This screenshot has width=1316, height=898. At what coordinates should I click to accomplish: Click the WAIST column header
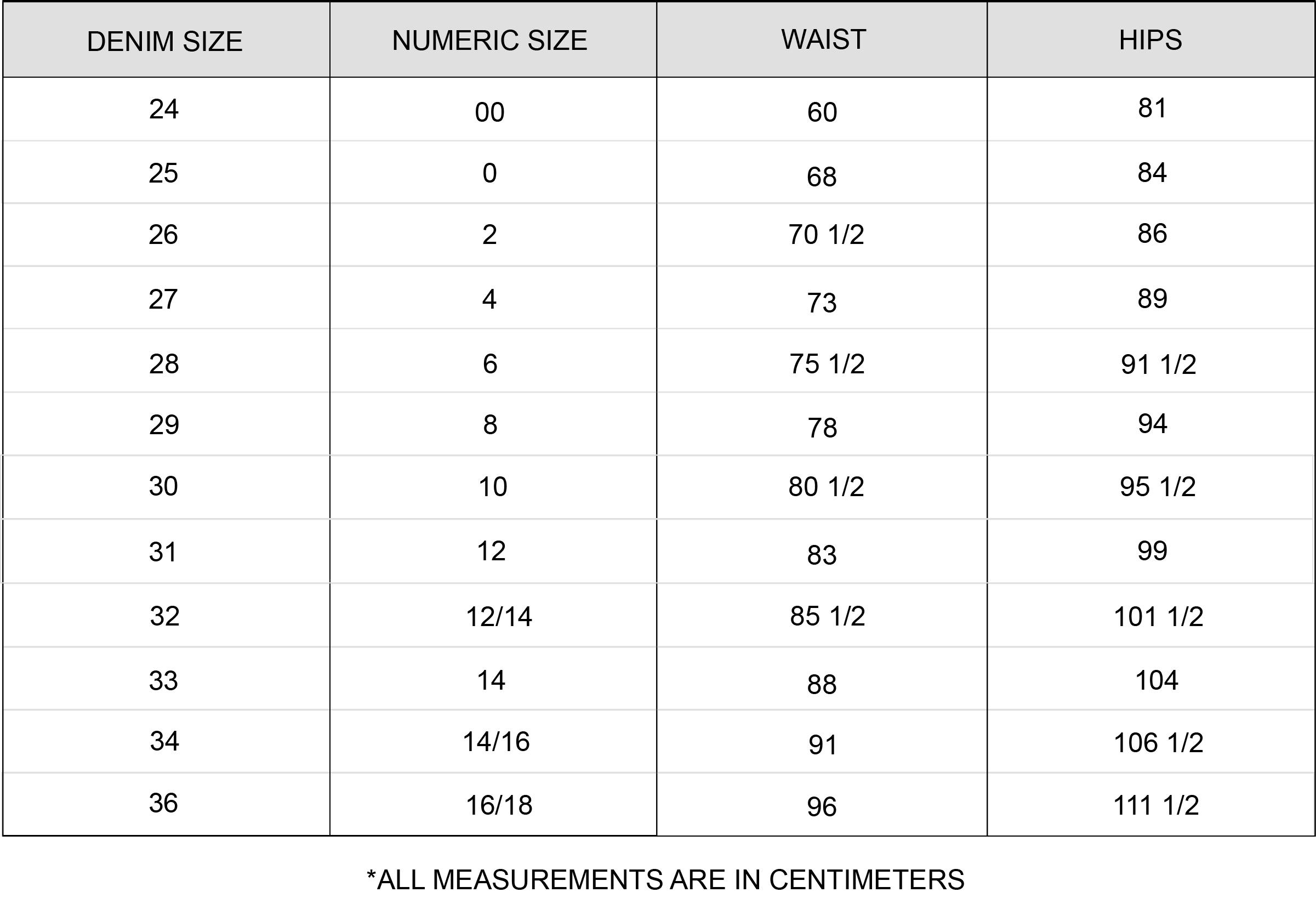[824, 39]
